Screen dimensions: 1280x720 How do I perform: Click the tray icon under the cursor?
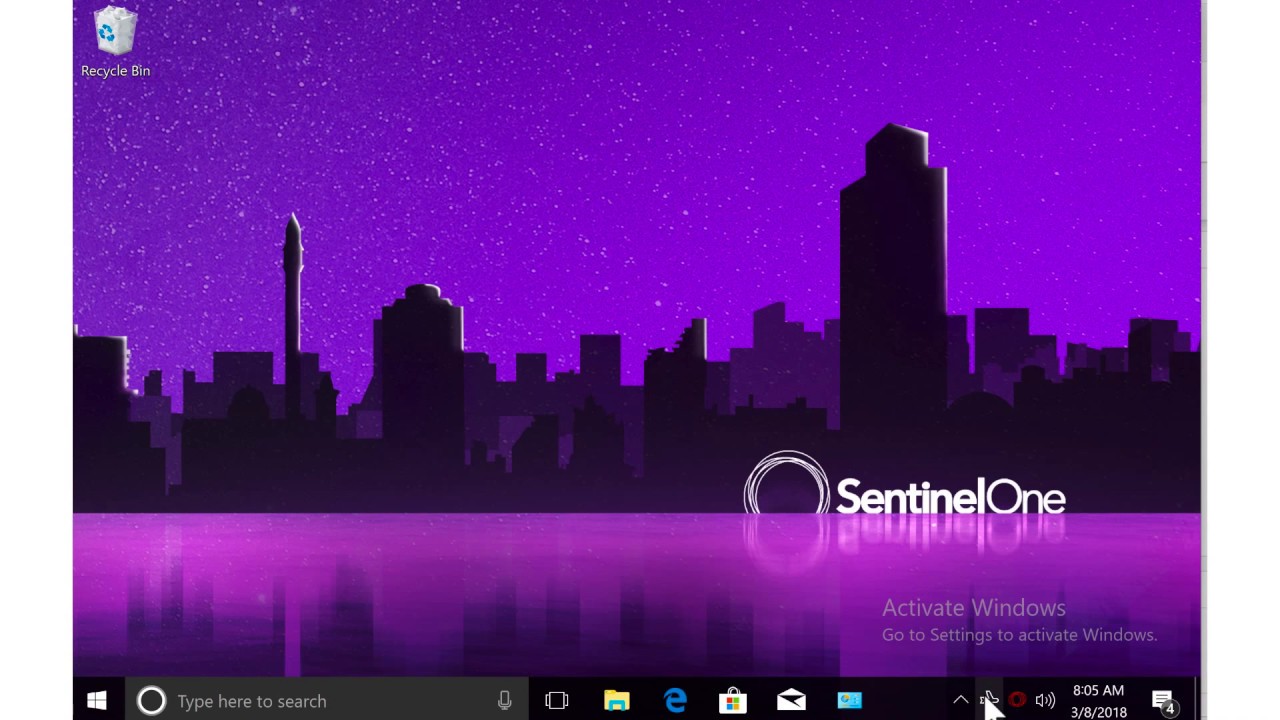[989, 701]
